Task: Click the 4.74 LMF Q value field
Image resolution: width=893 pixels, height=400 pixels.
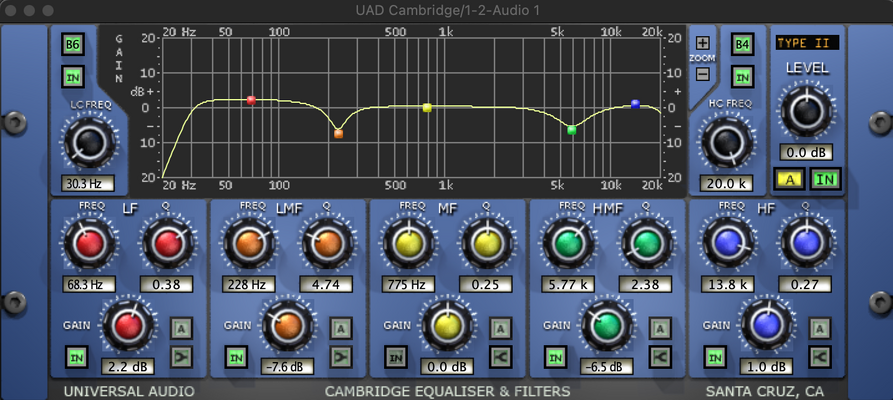Action: [326, 284]
